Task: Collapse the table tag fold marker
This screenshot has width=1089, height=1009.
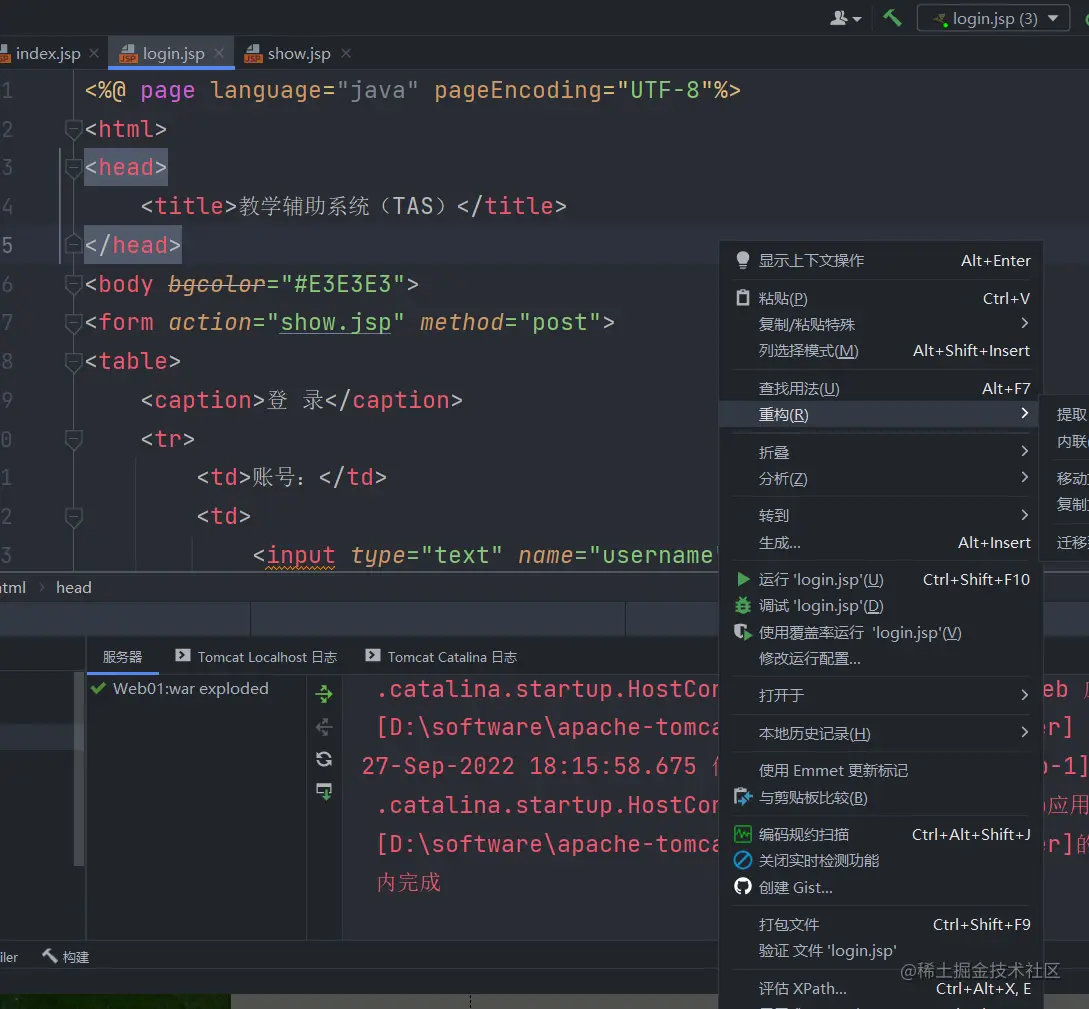Action: 73,361
